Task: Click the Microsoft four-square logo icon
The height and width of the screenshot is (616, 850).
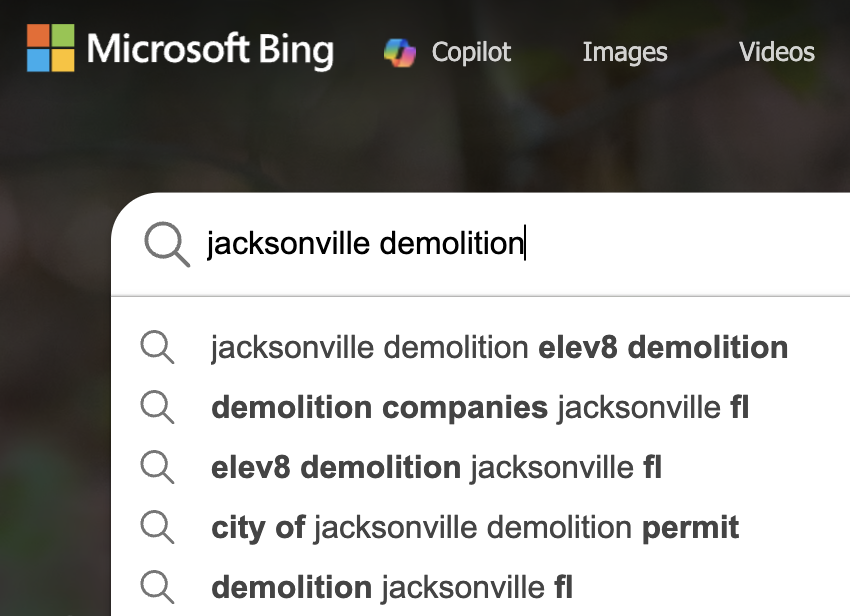Action: pyautogui.click(x=50, y=49)
